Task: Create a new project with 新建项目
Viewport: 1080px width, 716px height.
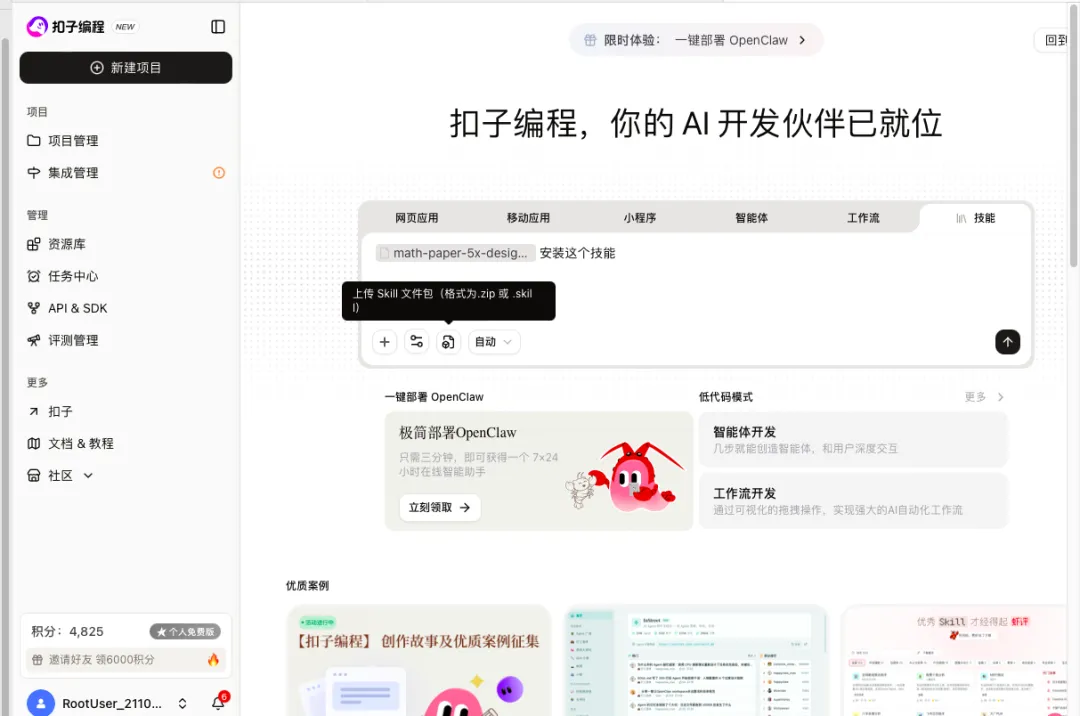Action: [x=125, y=67]
